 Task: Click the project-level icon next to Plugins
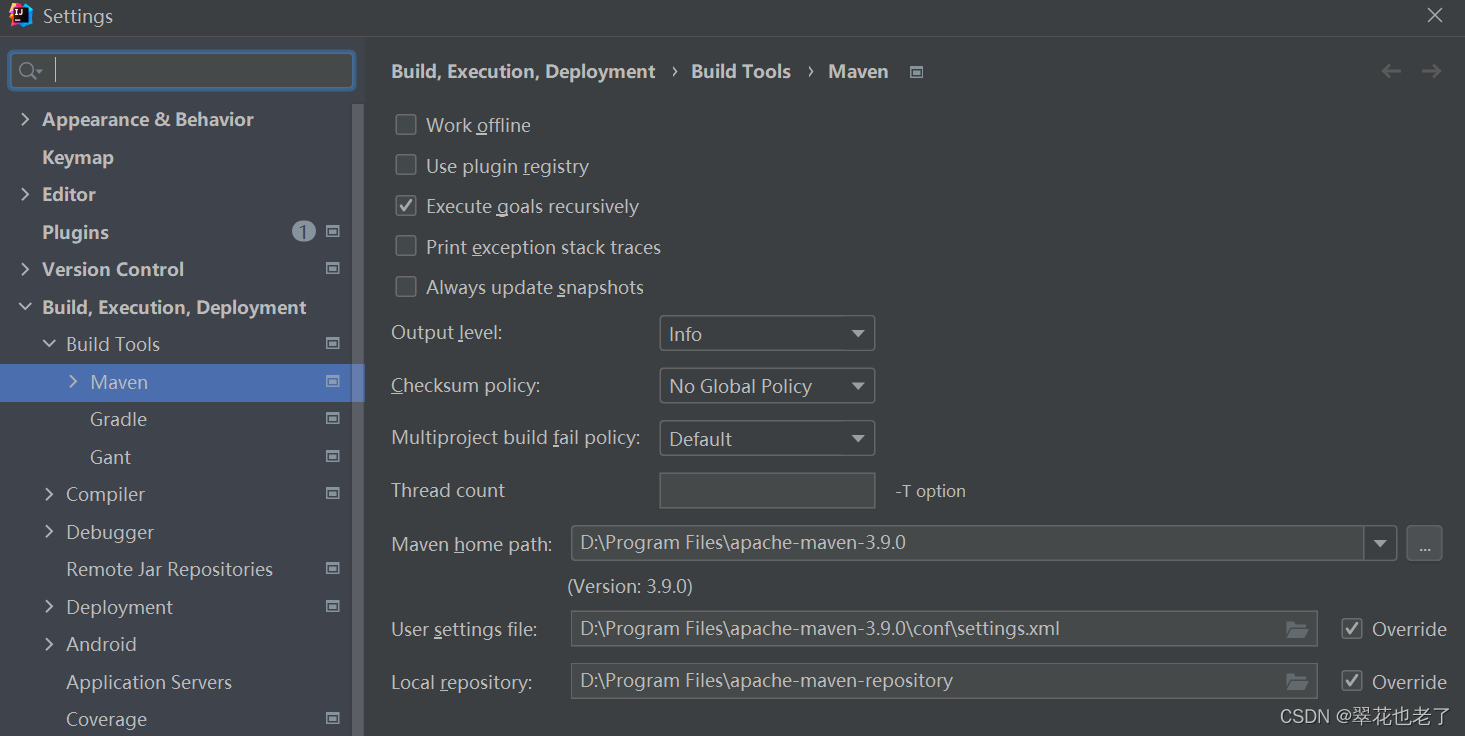(333, 231)
